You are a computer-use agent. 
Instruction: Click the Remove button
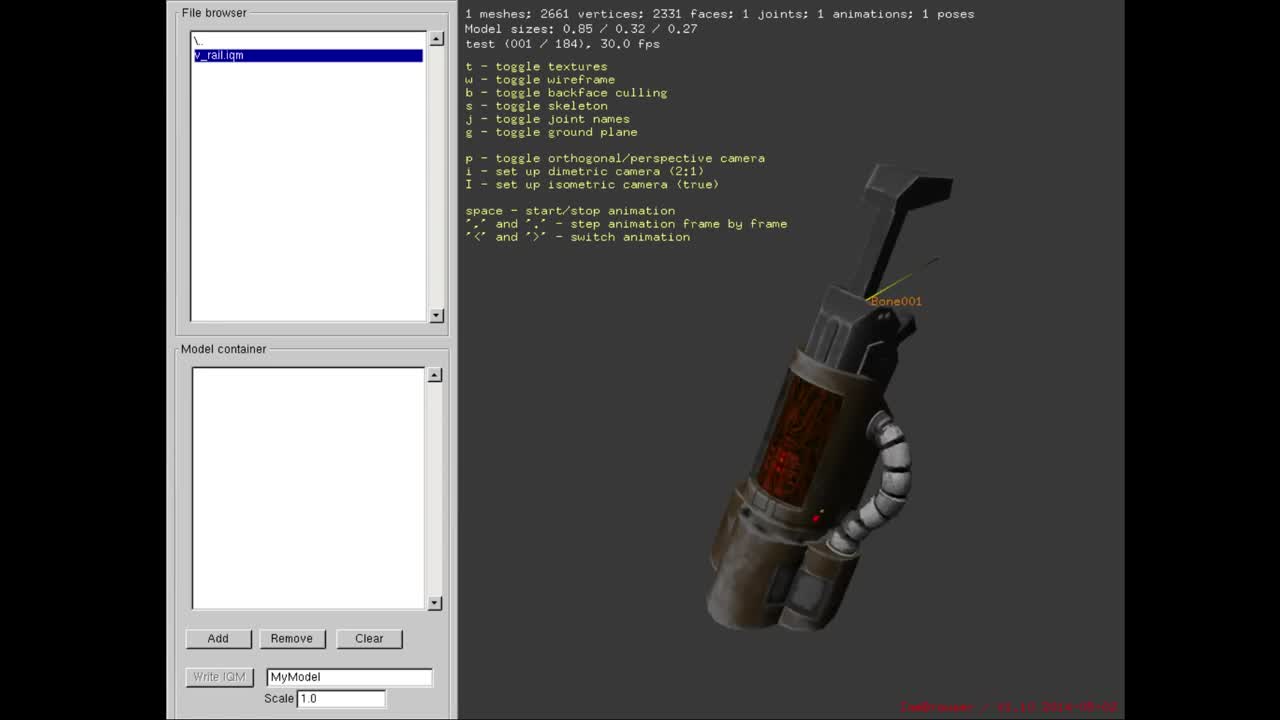pyautogui.click(x=292, y=638)
